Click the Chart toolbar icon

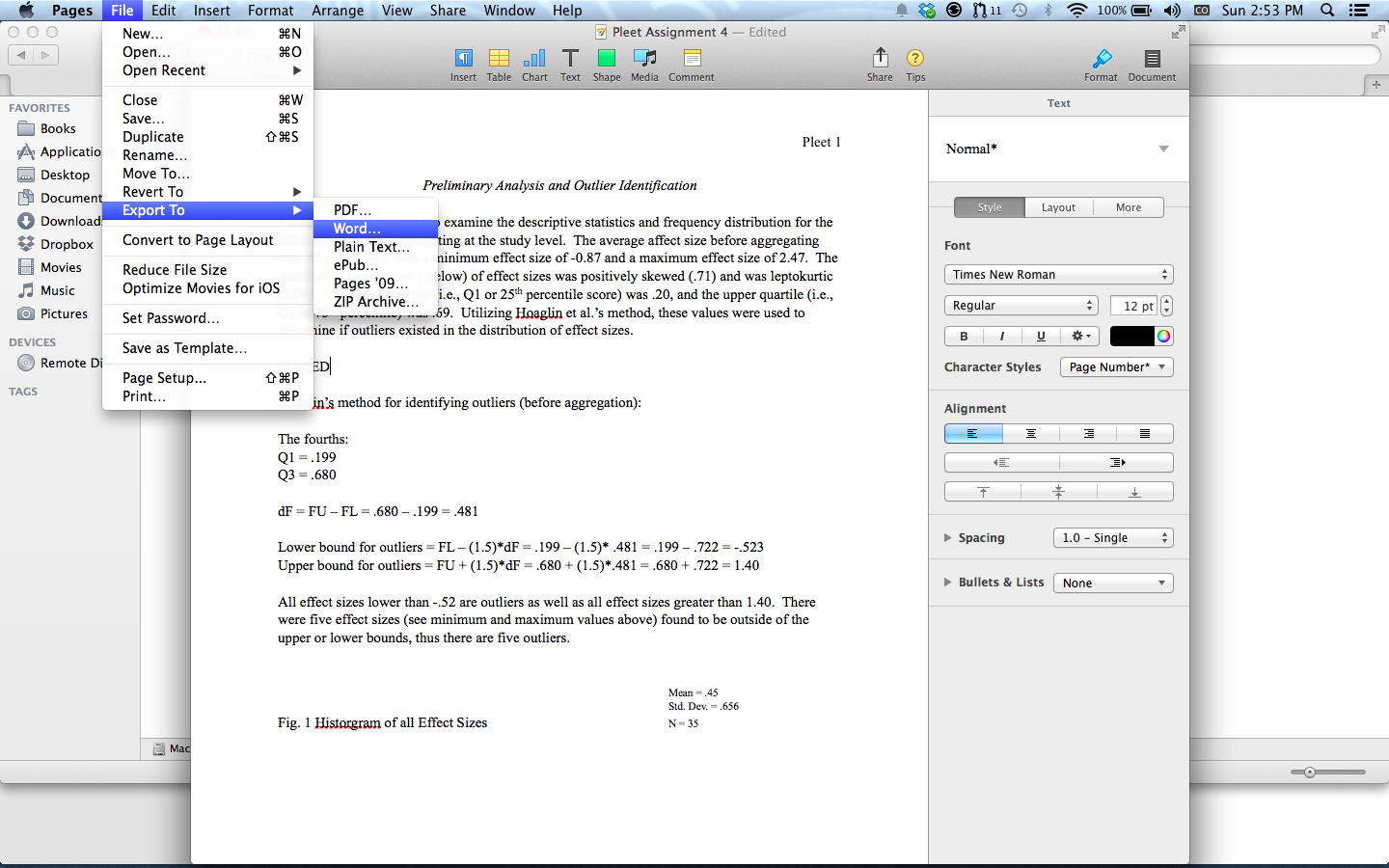tap(534, 60)
